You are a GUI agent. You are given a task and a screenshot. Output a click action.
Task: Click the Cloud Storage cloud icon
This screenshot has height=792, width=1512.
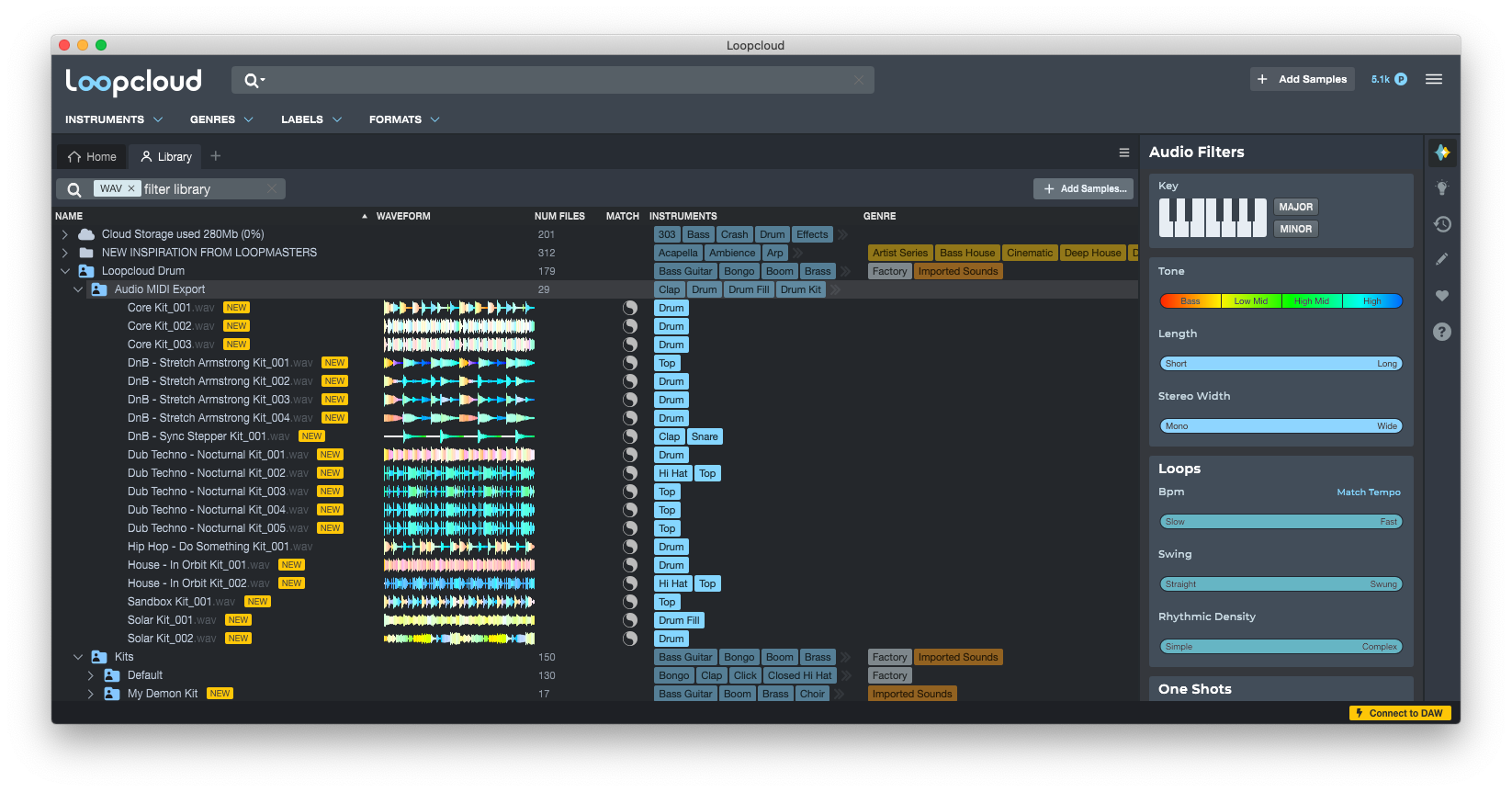(86, 234)
